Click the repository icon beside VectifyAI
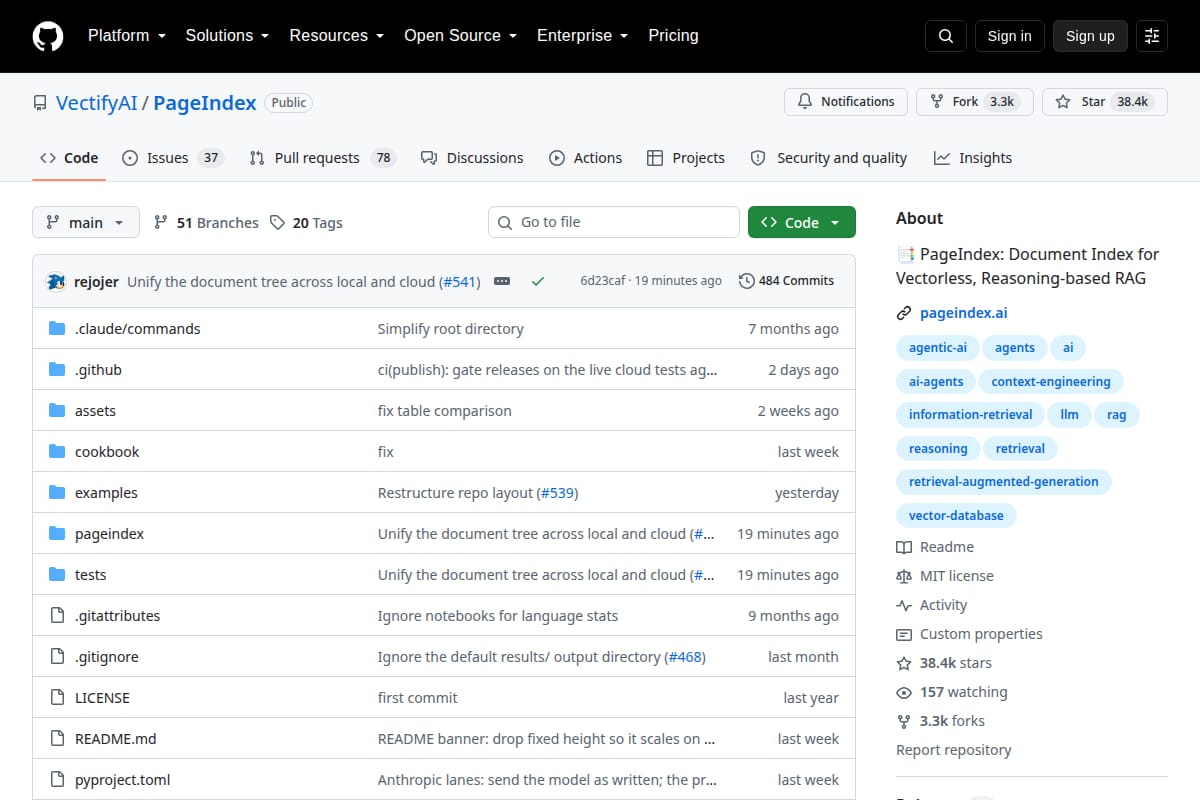Screen dimensions: 1200x800 tap(40, 103)
